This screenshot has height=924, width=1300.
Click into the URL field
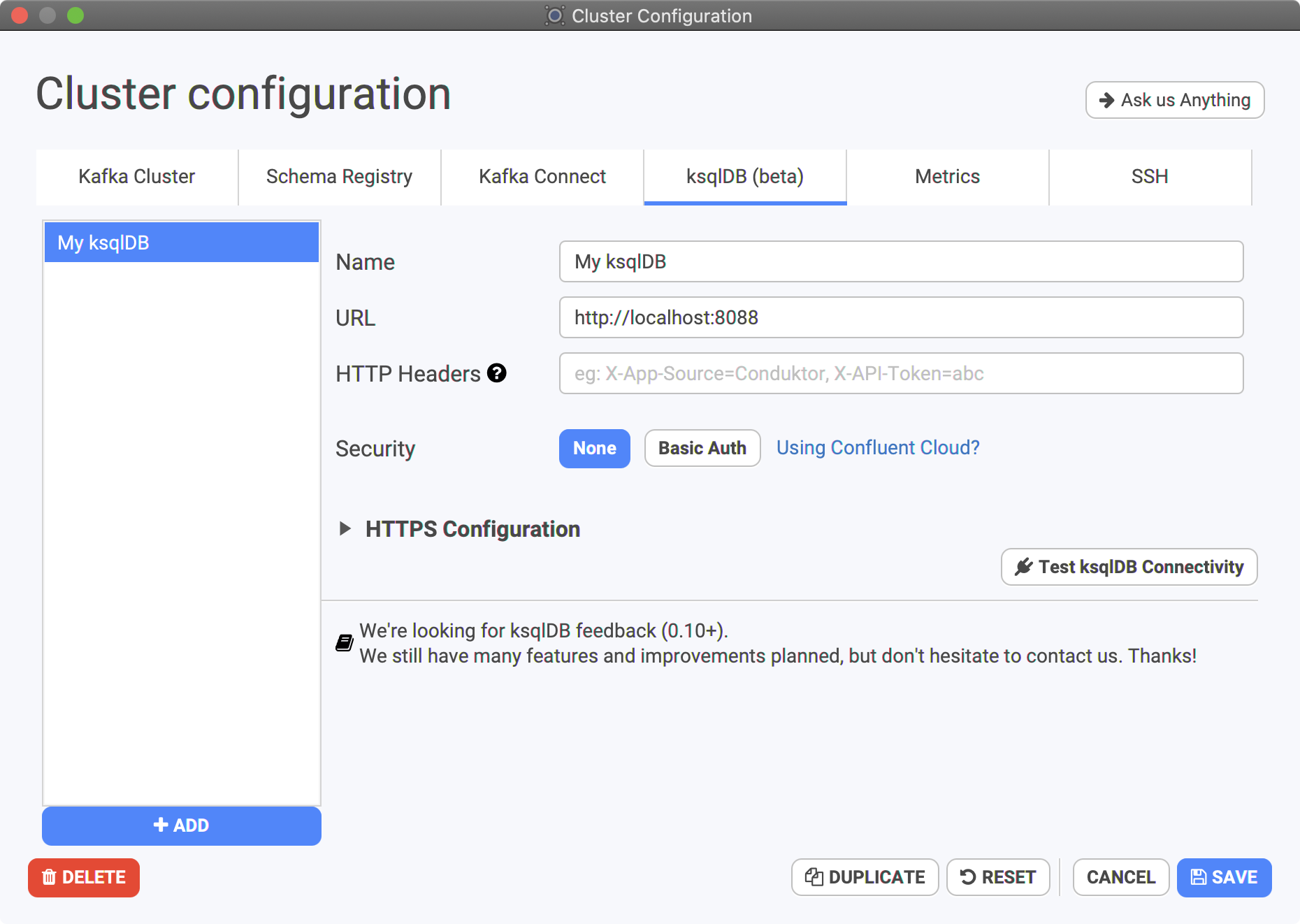[x=902, y=317]
